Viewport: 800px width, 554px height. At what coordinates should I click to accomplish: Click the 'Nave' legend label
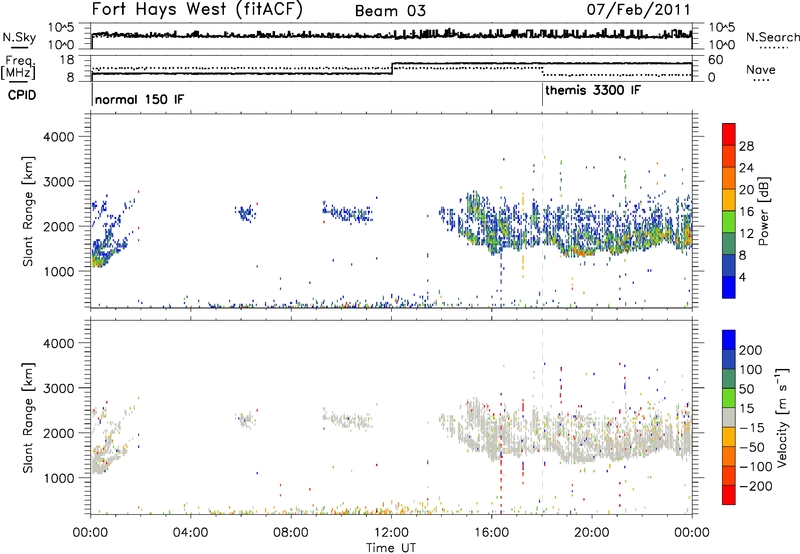coord(761,70)
